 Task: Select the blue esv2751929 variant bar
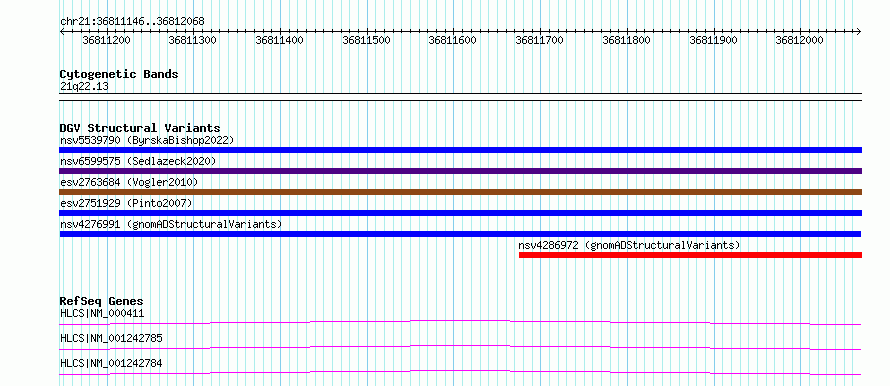pos(460,213)
